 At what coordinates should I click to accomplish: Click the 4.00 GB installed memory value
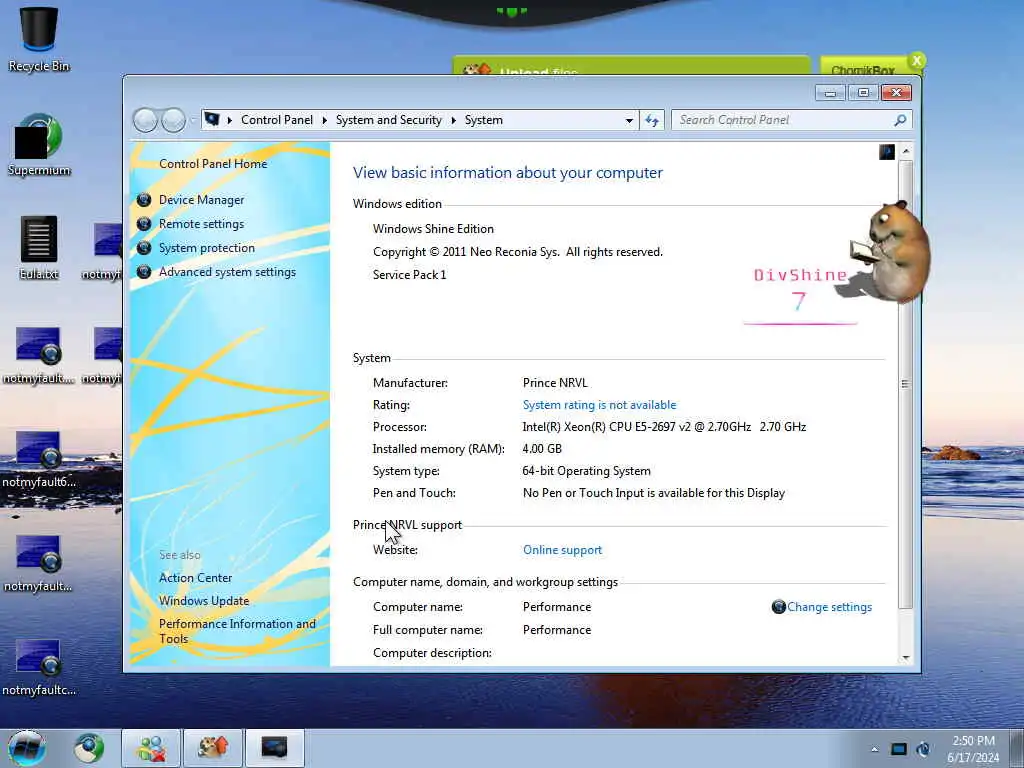(542, 449)
